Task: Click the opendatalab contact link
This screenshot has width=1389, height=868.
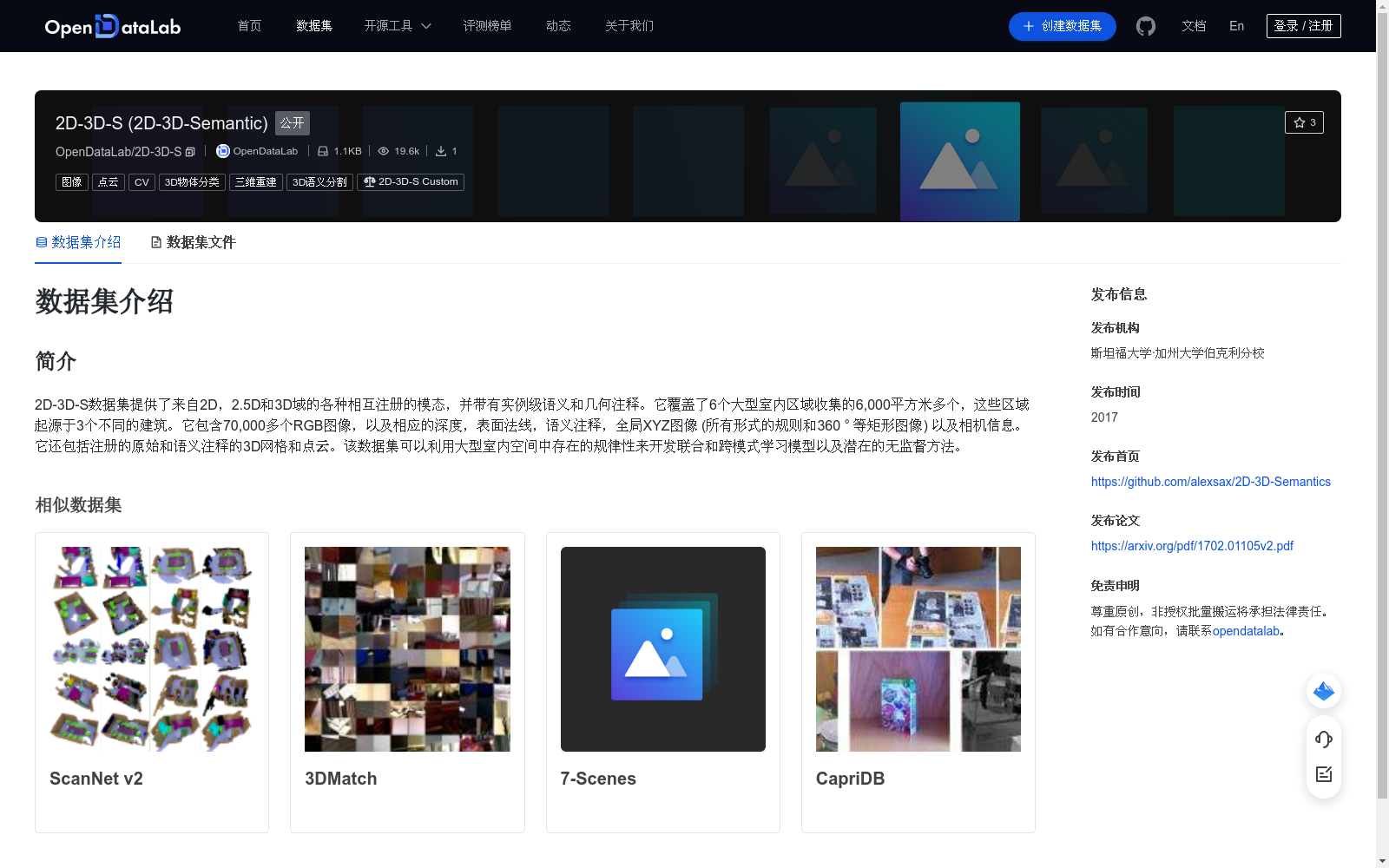Action: (1246, 631)
